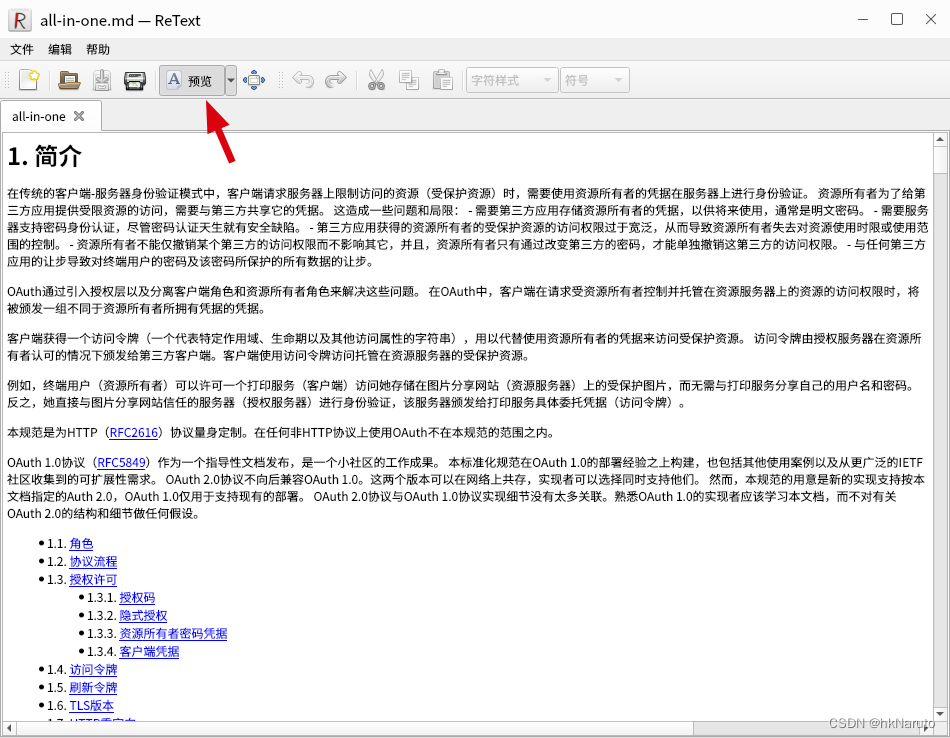The width and height of the screenshot is (950, 738).
Task: Create a new document
Action: 29,81
